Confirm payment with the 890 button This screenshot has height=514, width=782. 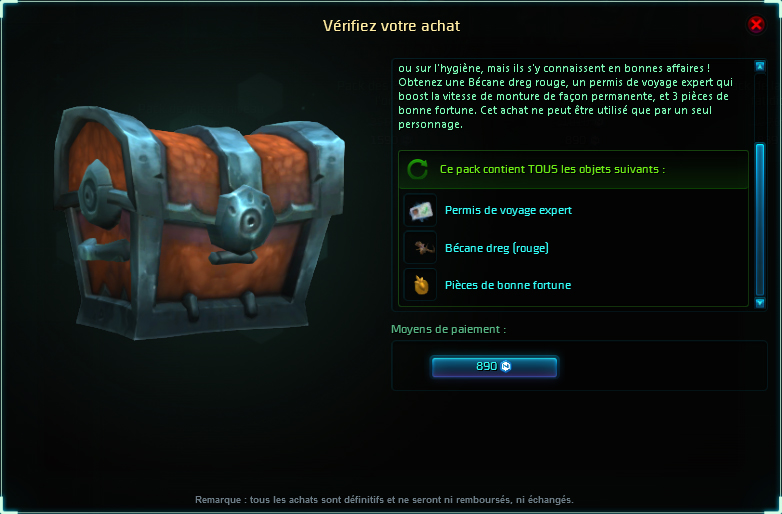click(x=494, y=366)
